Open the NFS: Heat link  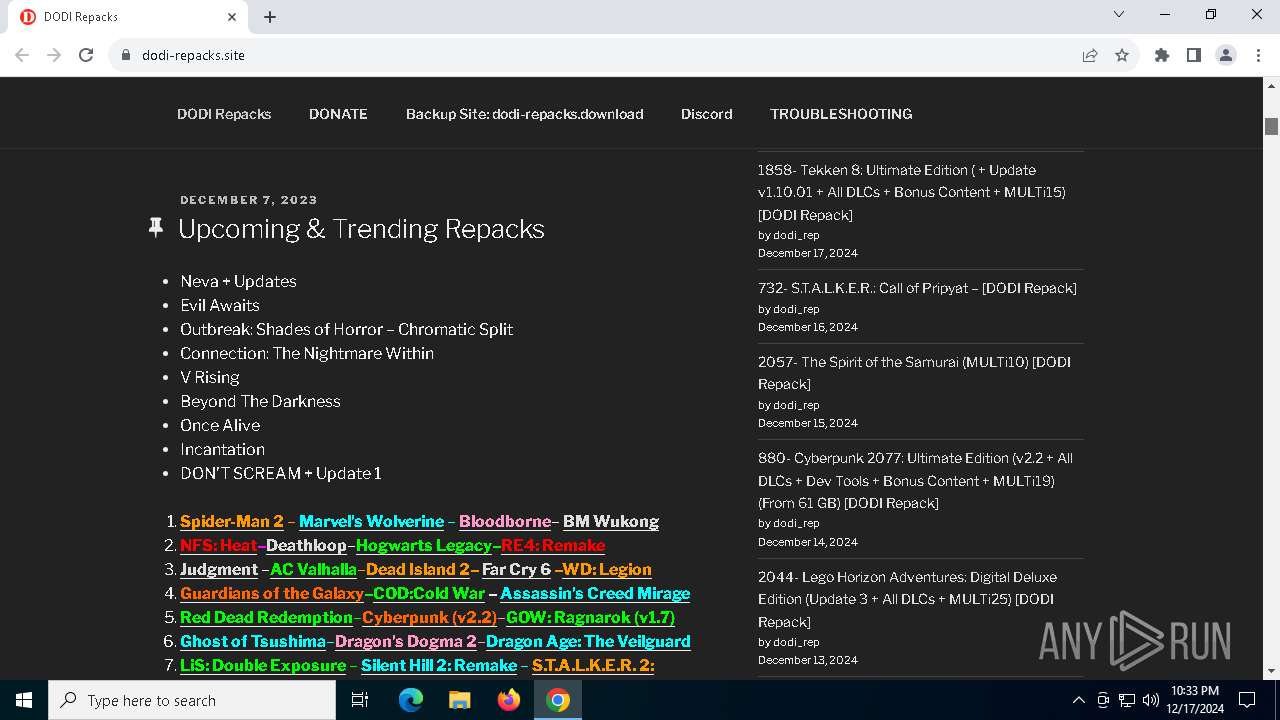[x=219, y=545]
